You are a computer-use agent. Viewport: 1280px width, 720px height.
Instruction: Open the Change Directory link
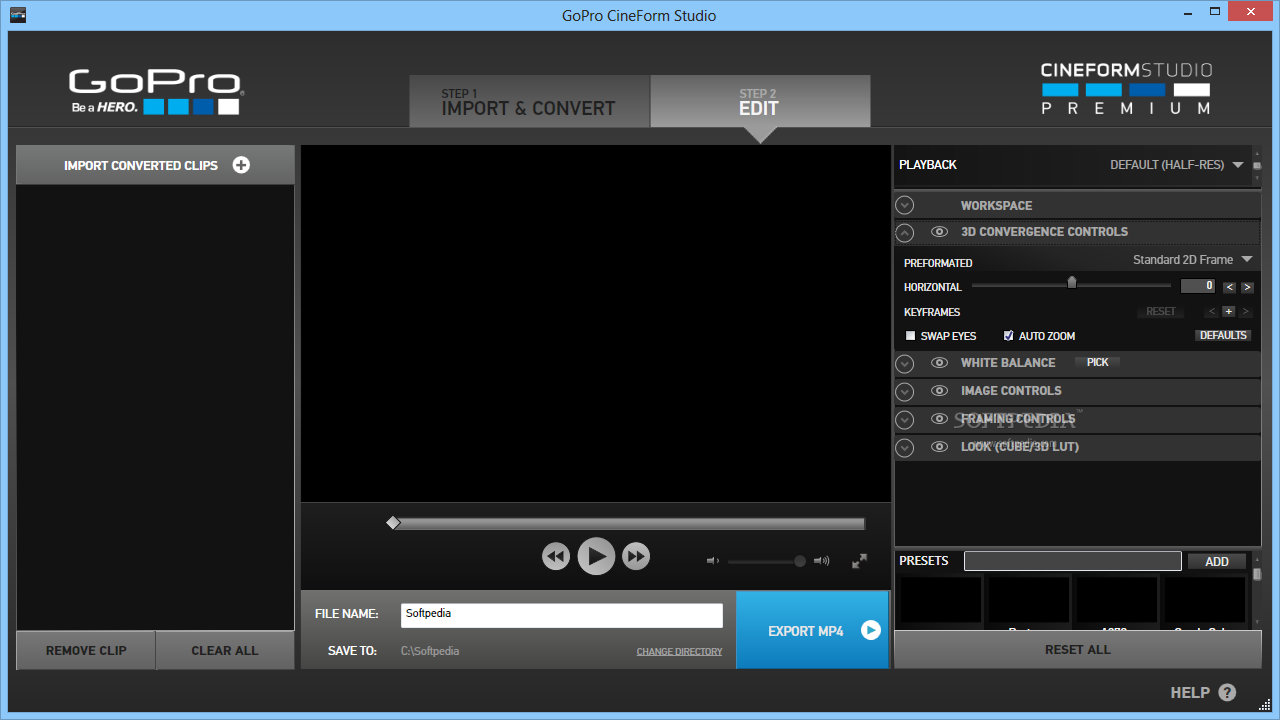(679, 652)
